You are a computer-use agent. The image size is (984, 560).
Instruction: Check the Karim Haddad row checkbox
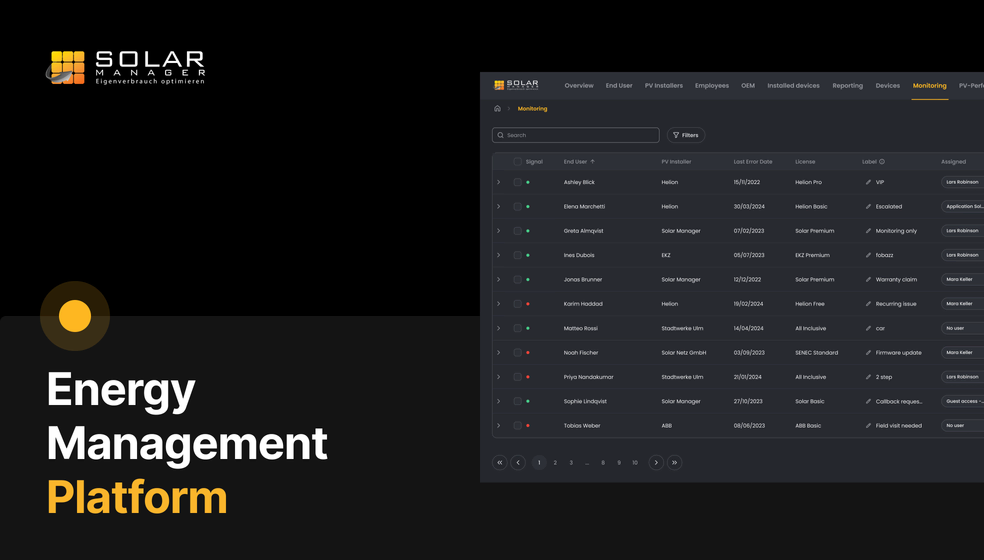tap(518, 304)
